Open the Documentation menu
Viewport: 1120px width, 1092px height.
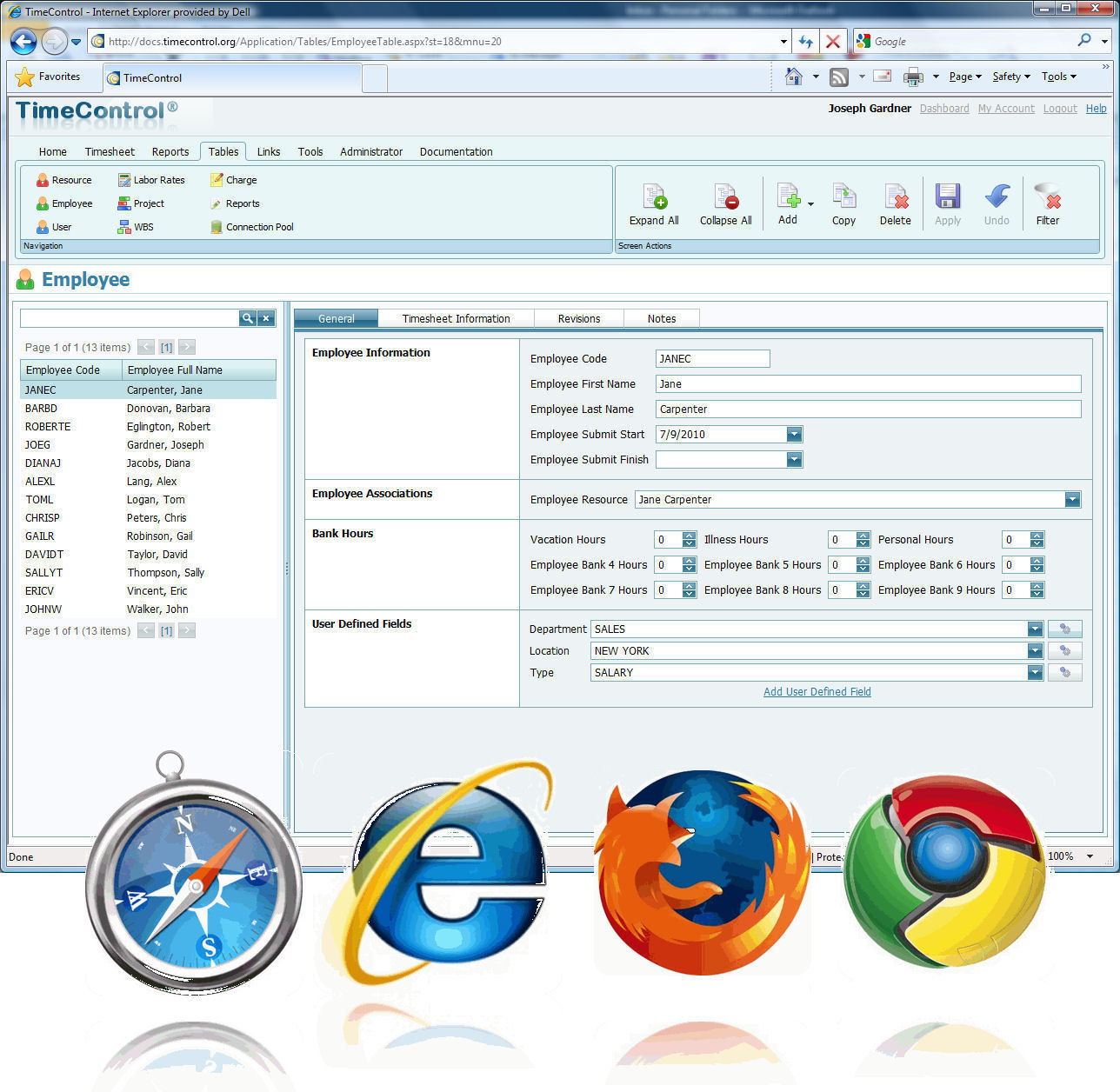tap(456, 151)
